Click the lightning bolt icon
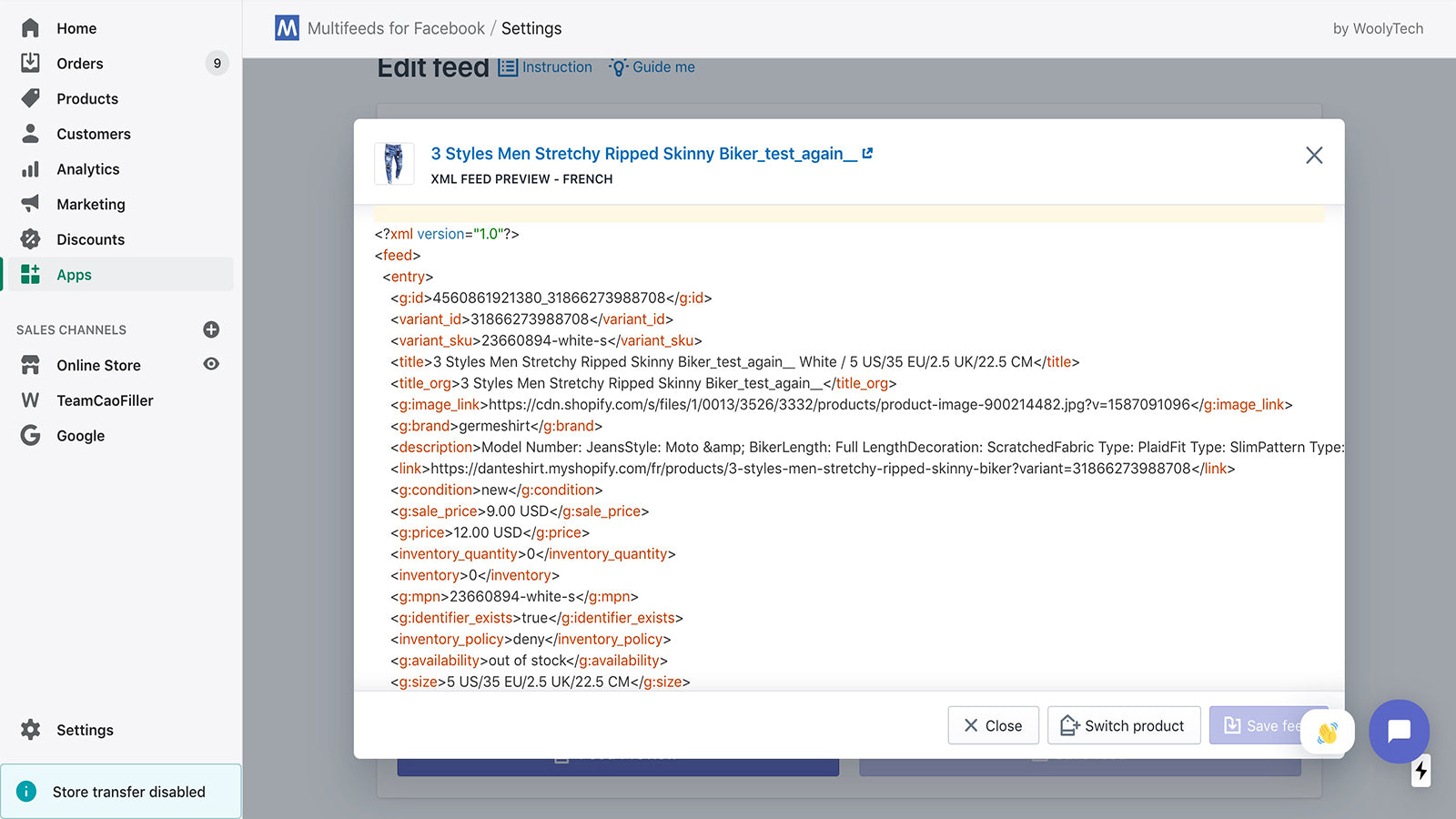 [1421, 772]
